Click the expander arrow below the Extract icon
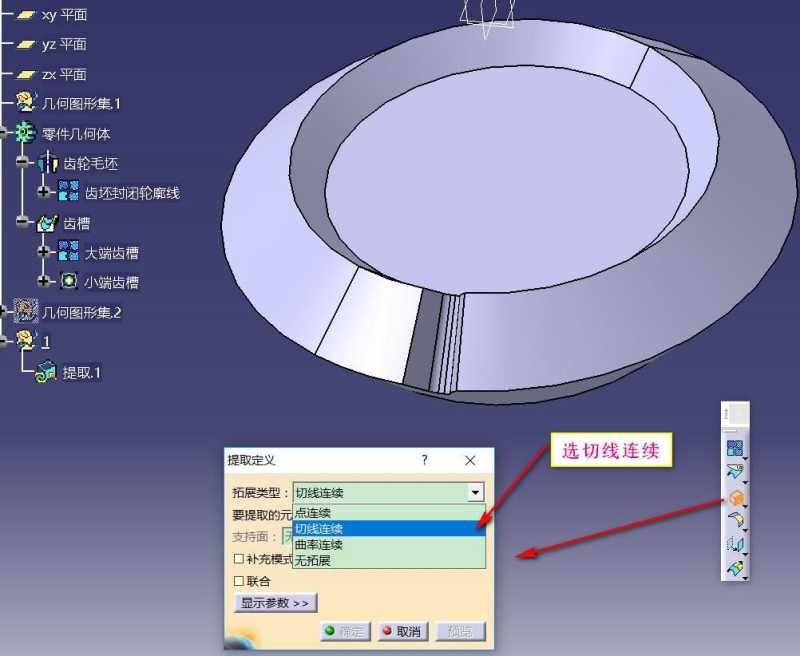 click(x=746, y=508)
